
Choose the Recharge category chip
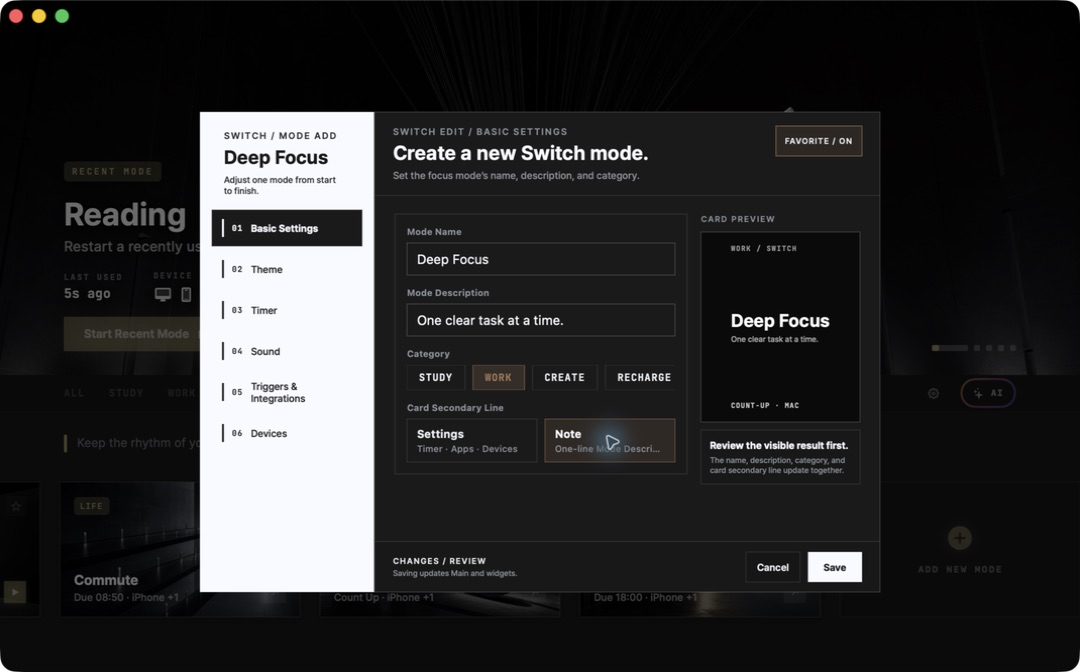point(641,377)
